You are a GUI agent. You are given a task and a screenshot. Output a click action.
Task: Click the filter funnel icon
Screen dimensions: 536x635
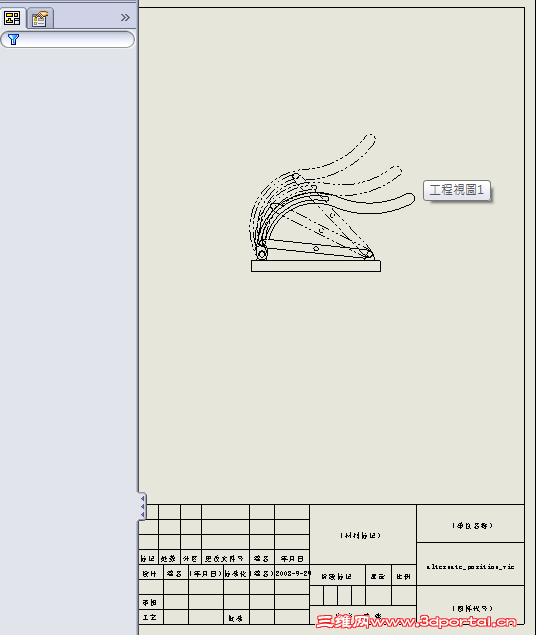[x=13, y=39]
